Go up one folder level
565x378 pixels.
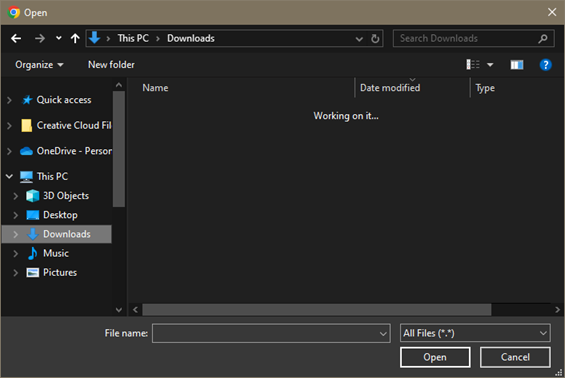pyautogui.click(x=75, y=38)
